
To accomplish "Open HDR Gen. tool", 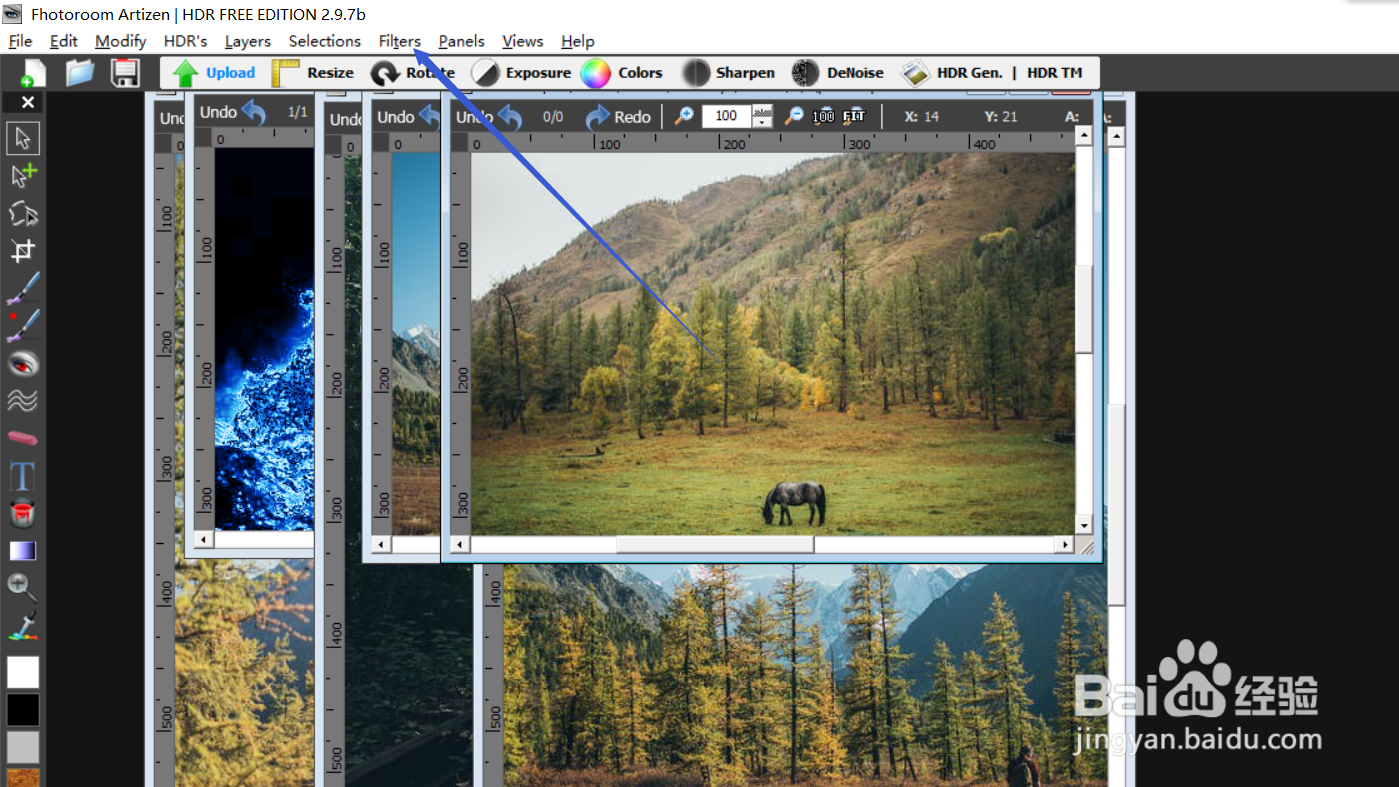I will [951, 73].
